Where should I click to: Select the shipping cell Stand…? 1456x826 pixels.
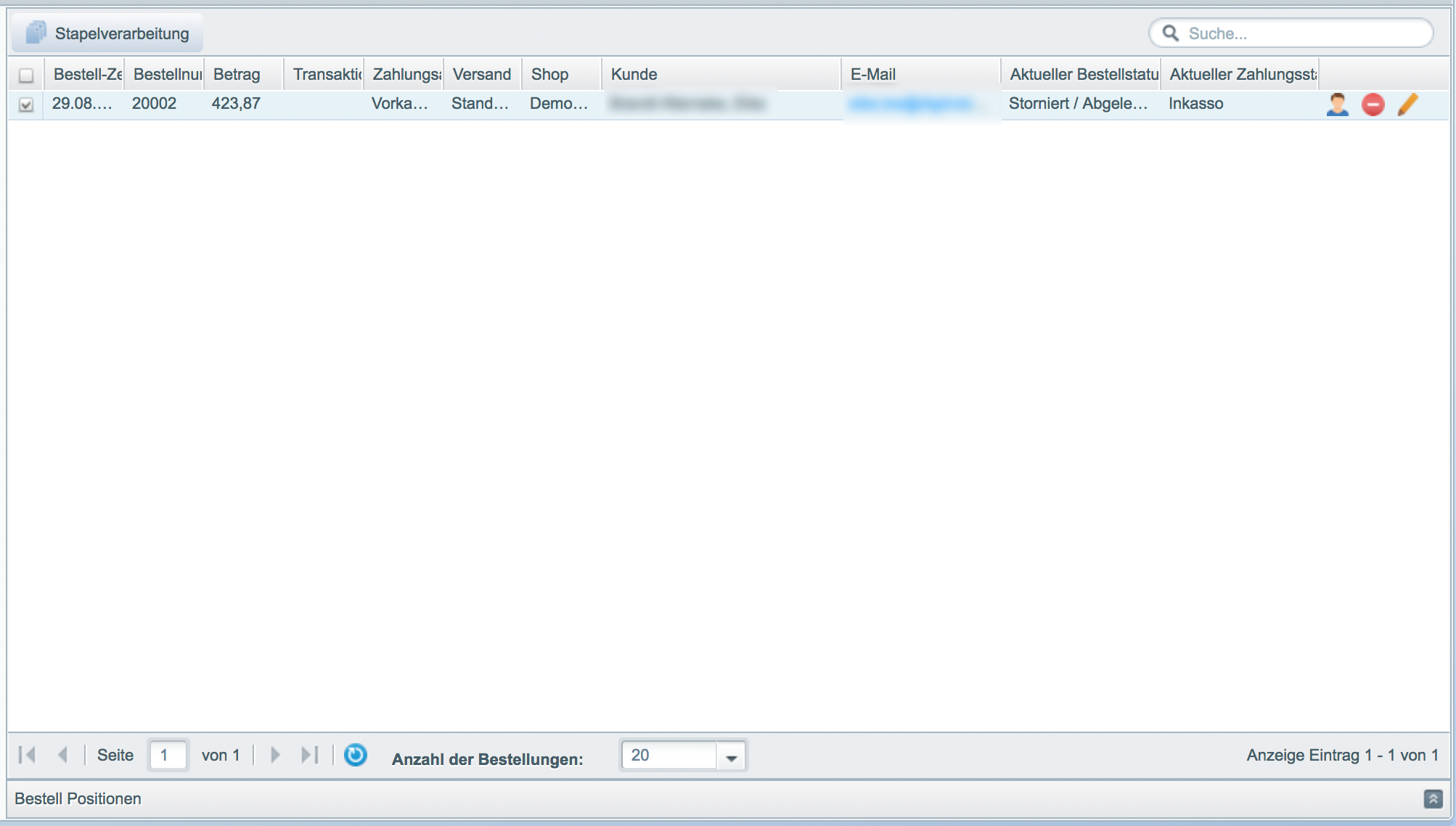[x=483, y=104]
